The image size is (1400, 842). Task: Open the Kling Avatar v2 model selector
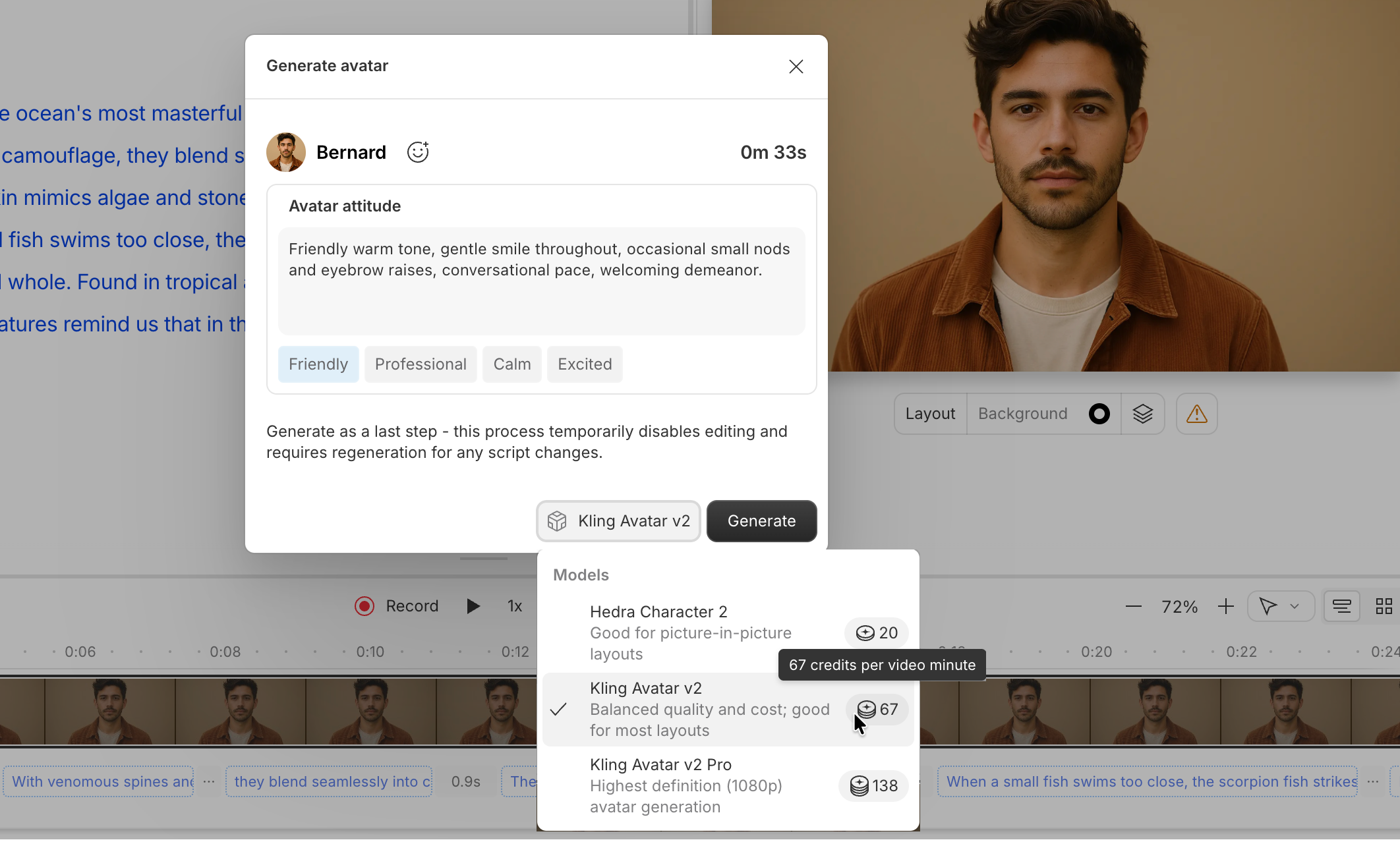tap(618, 520)
